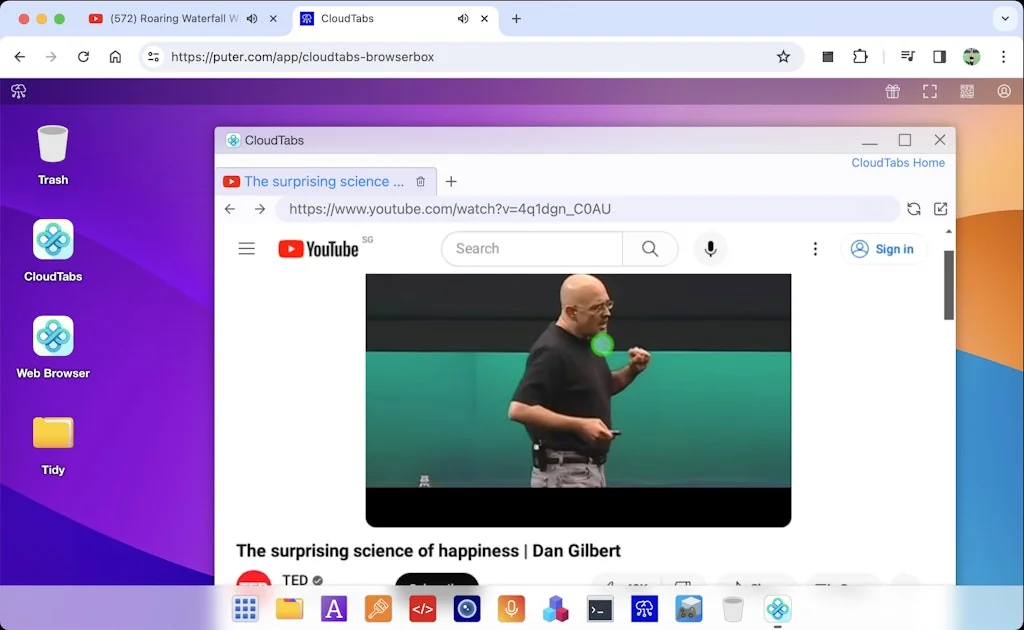The height and width of the screenshot is (630, 1024).
Task: Bookmark the page with the star icon
Action: pyautogui.click(x=784, y=57)
